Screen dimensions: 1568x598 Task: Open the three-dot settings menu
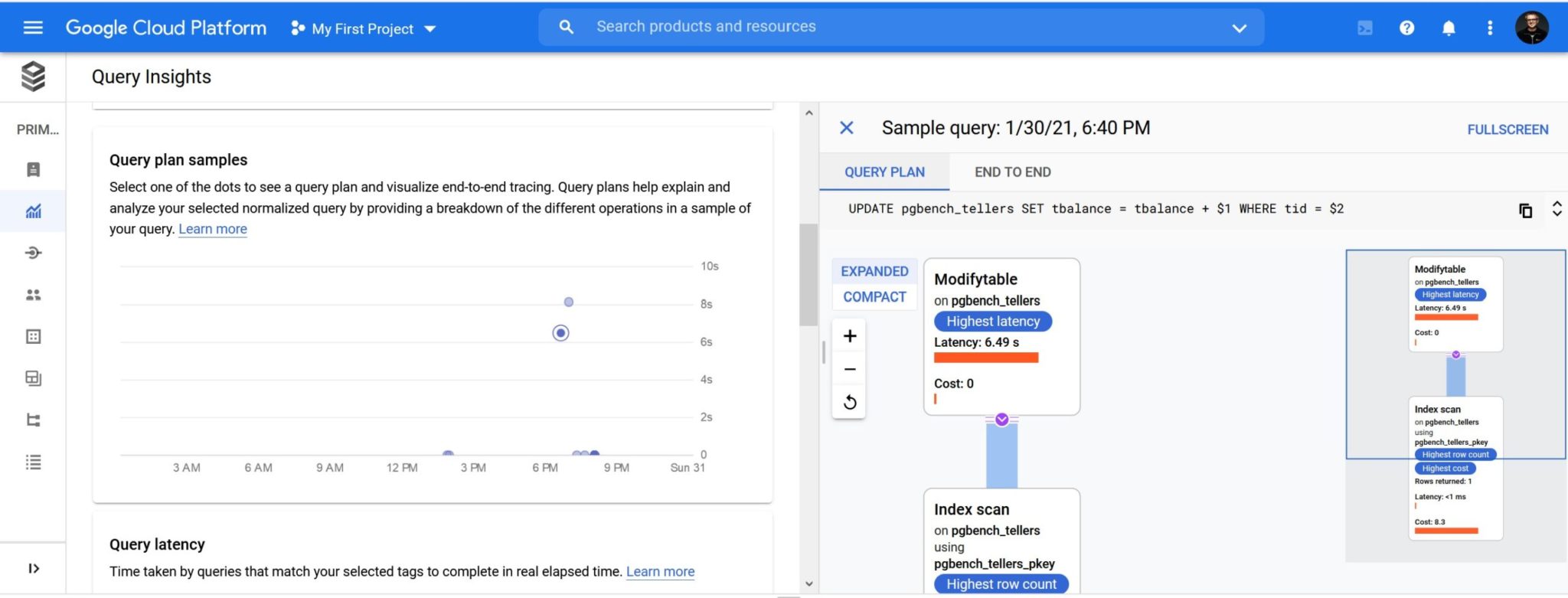coord(1490,28)
